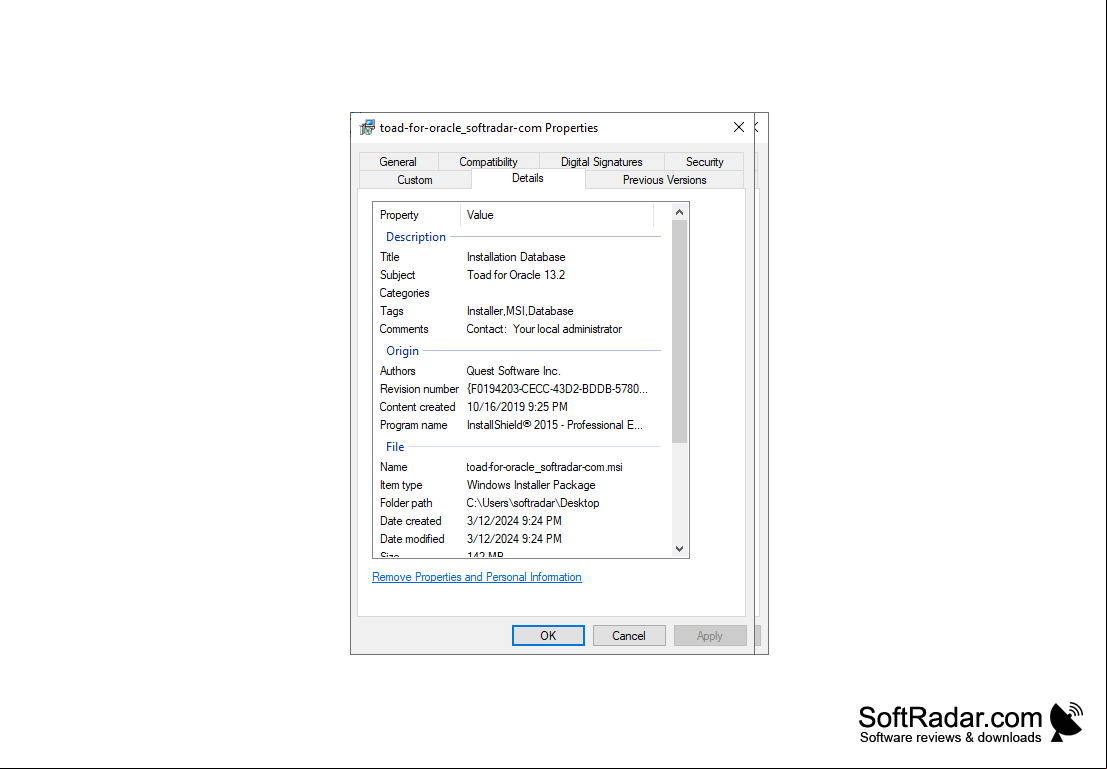
Task: Select the Subject value Toad for Oracle 13.2
Action: [x=516, y=275]
